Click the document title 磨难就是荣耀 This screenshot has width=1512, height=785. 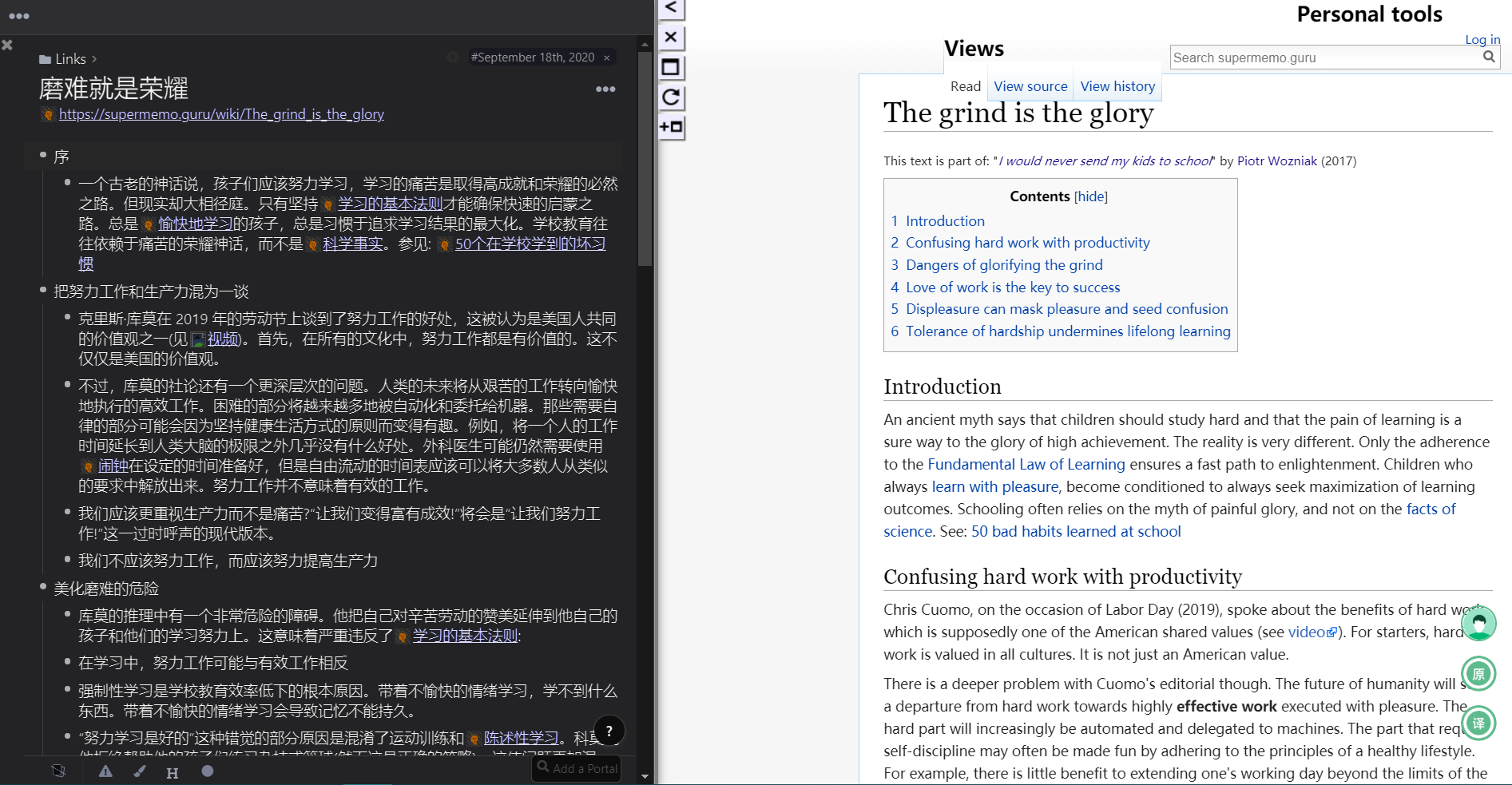coord(113,88)
